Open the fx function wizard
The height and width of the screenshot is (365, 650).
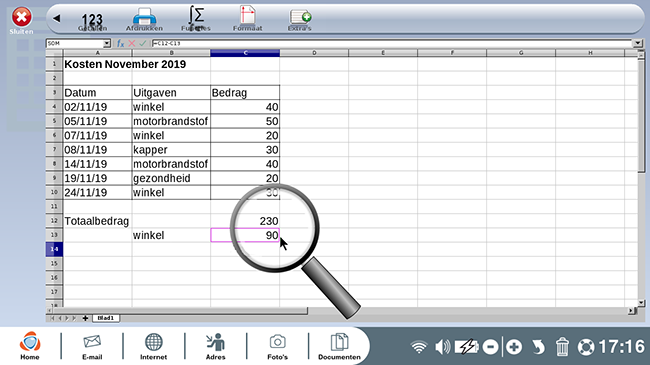120,43
